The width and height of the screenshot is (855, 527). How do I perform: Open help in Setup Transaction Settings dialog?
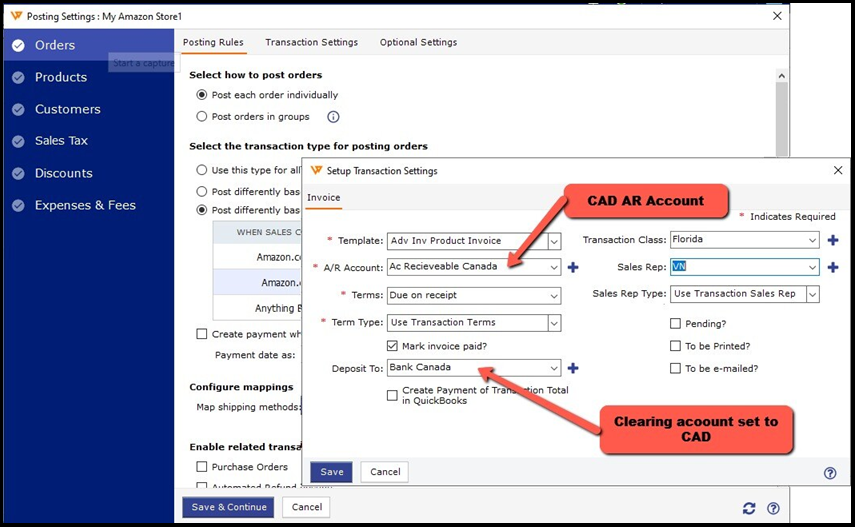tap(830, 473)
